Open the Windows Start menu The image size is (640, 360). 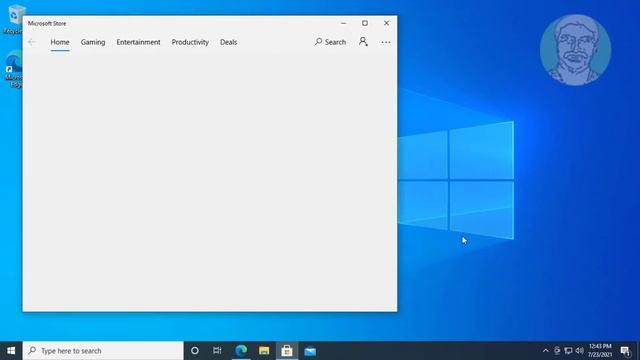(11, 351)
